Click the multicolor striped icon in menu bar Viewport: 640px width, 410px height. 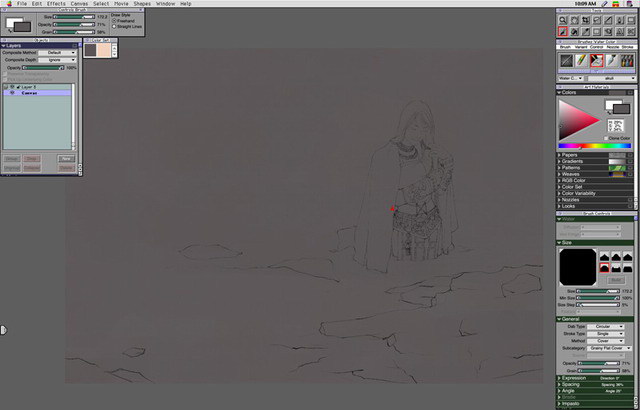616,4
